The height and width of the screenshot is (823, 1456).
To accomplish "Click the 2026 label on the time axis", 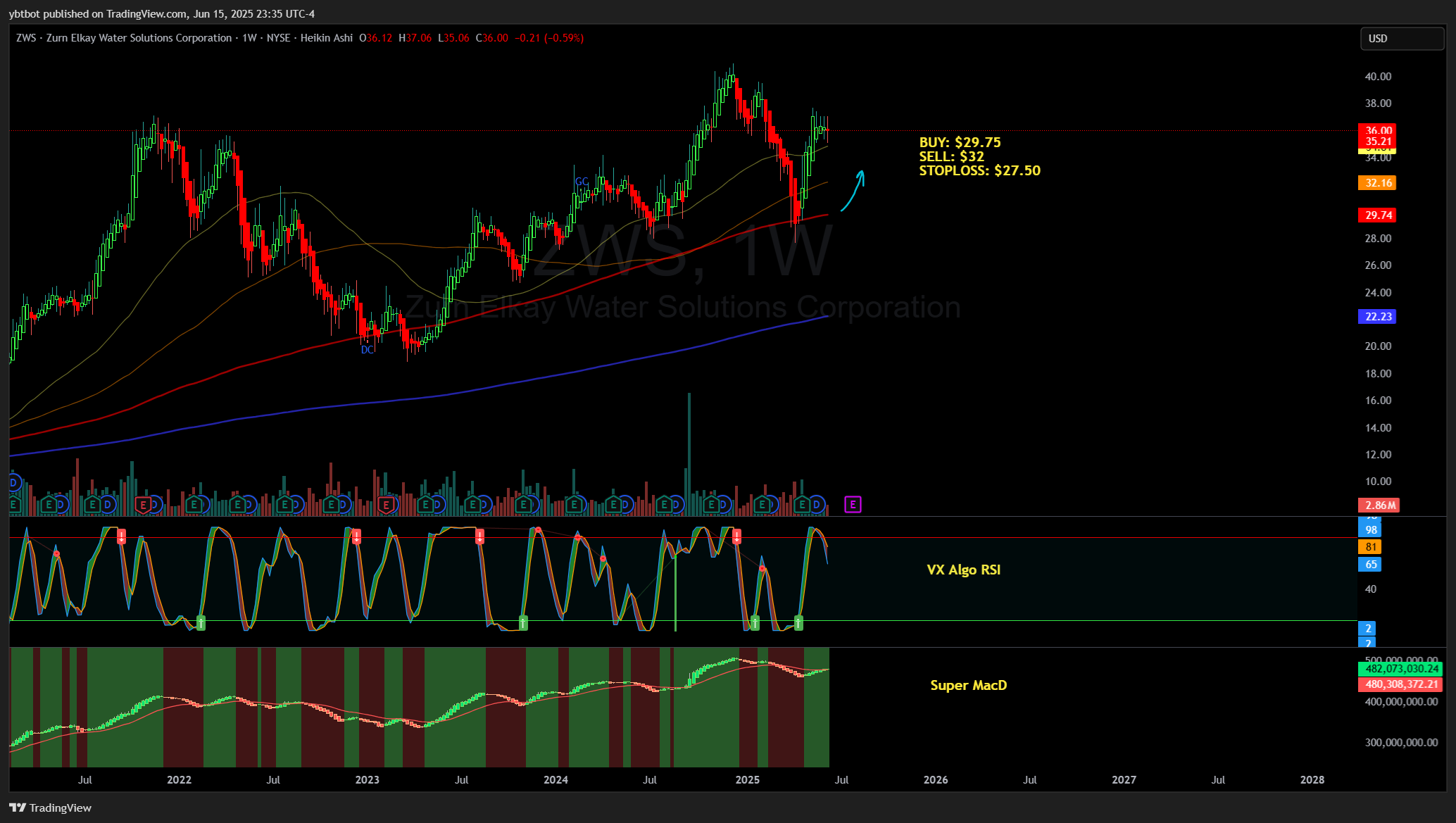I will point(936,780).
